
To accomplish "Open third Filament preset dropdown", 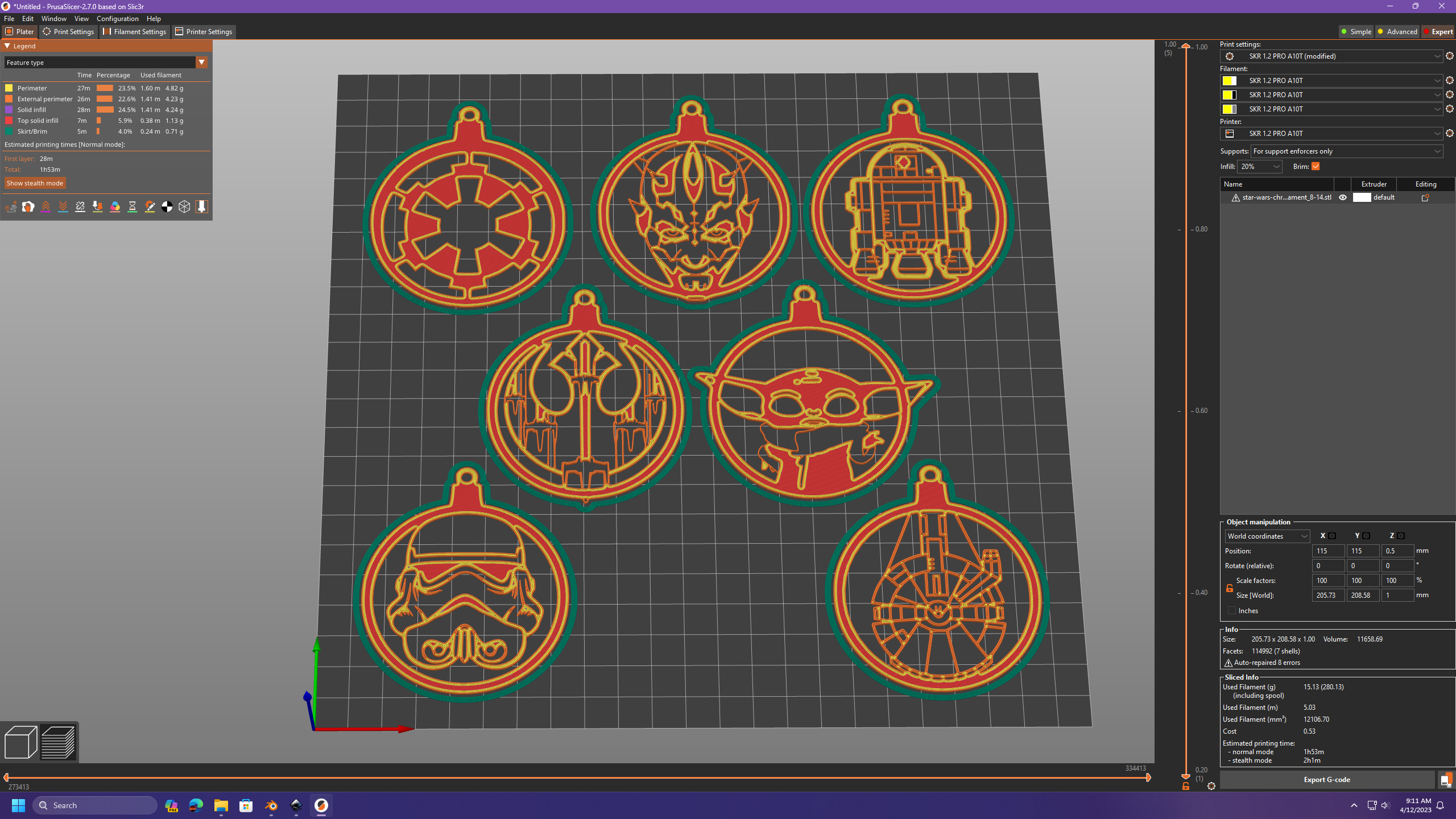I will (x=1331, y=109).
